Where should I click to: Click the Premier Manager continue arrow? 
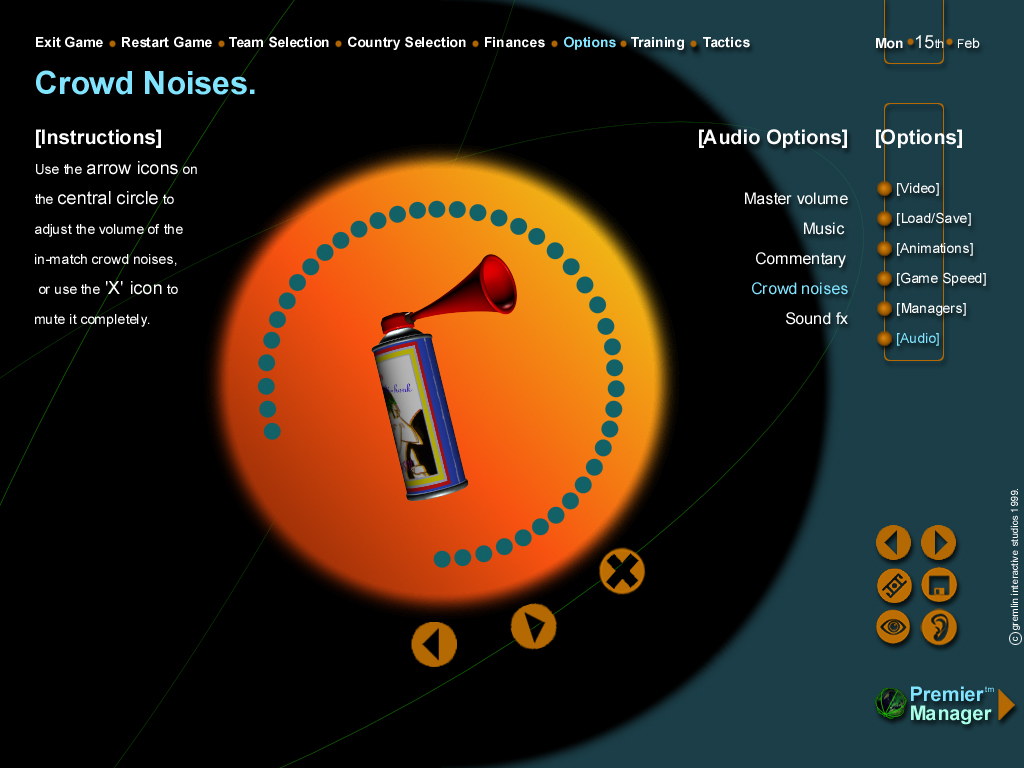click(x=1006, y=705)
